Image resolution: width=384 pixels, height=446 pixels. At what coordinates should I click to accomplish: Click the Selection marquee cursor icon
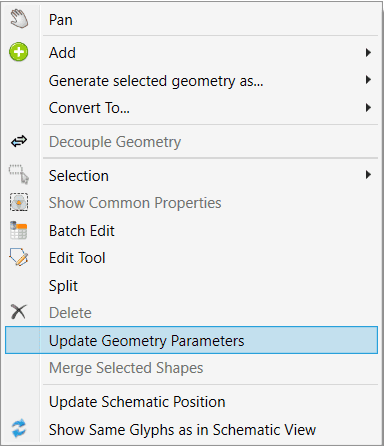19,174
